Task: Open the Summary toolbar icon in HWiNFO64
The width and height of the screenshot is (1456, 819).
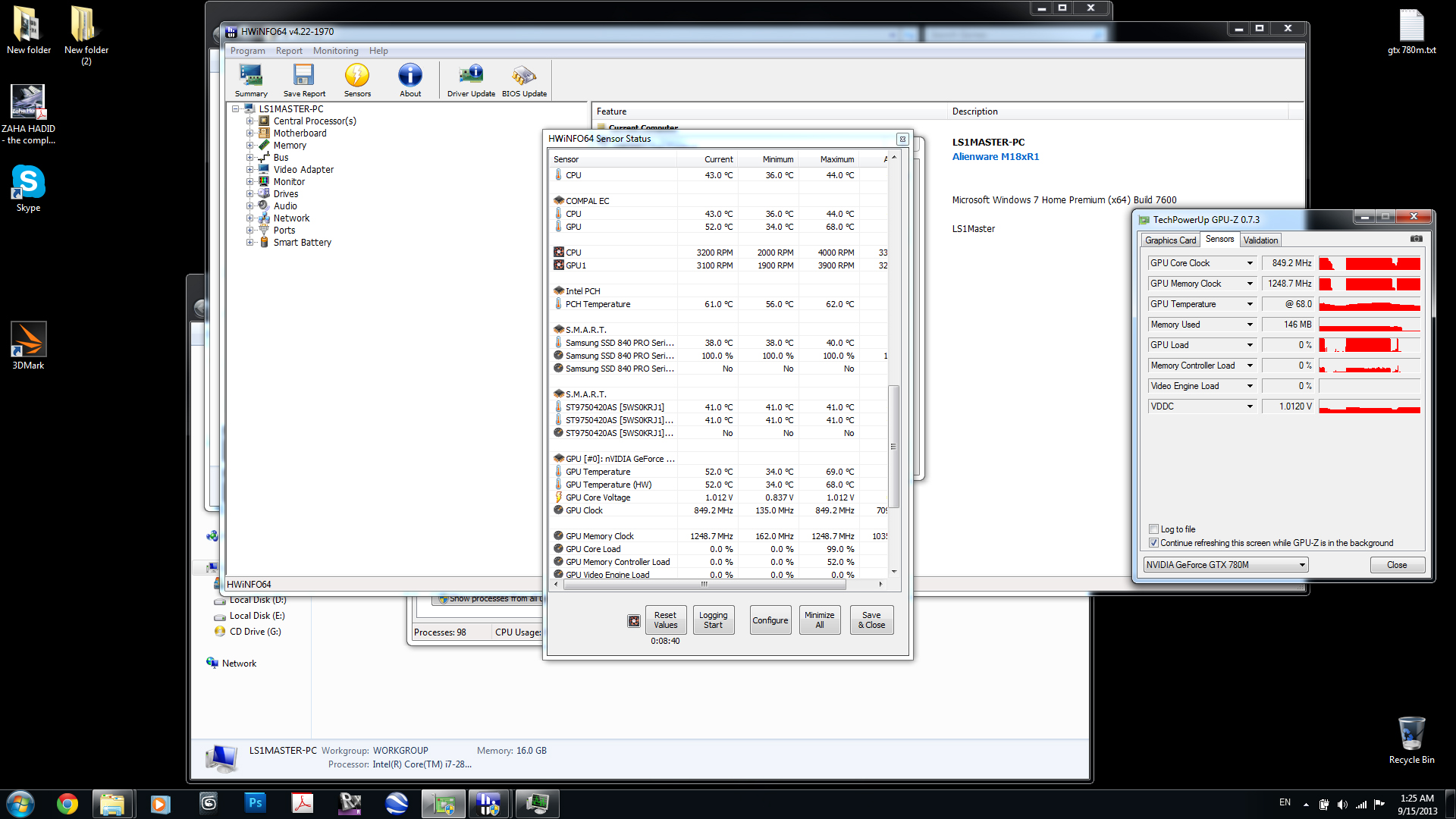Action: point(251,80)
